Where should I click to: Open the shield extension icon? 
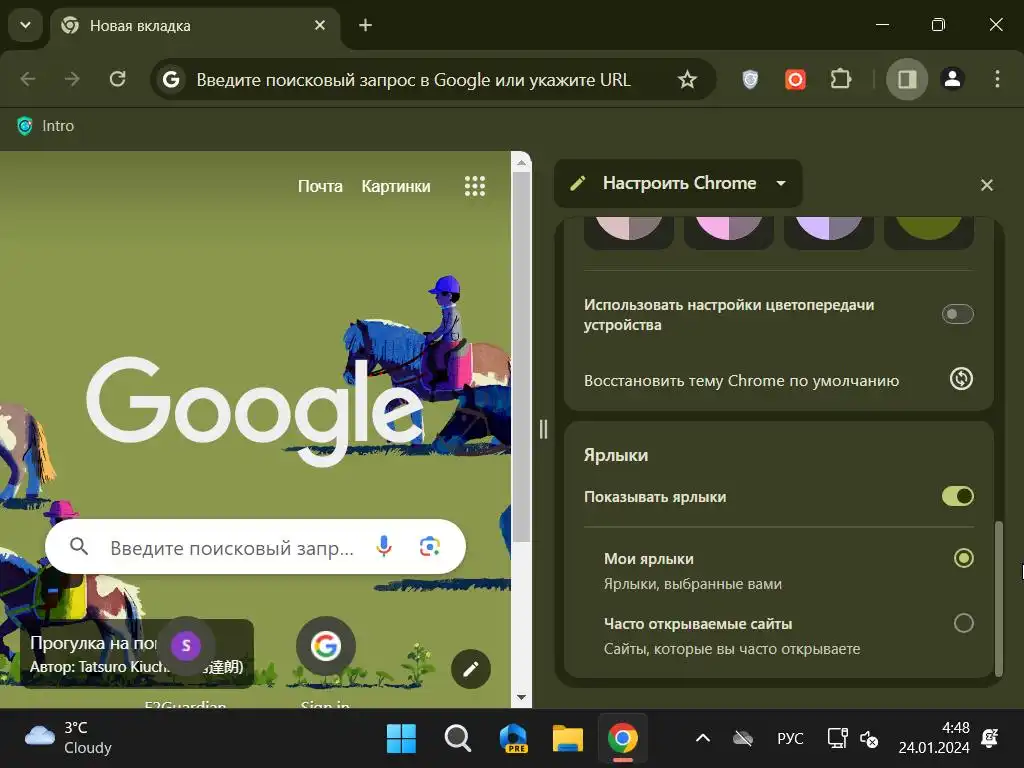[x=750, y=80]
